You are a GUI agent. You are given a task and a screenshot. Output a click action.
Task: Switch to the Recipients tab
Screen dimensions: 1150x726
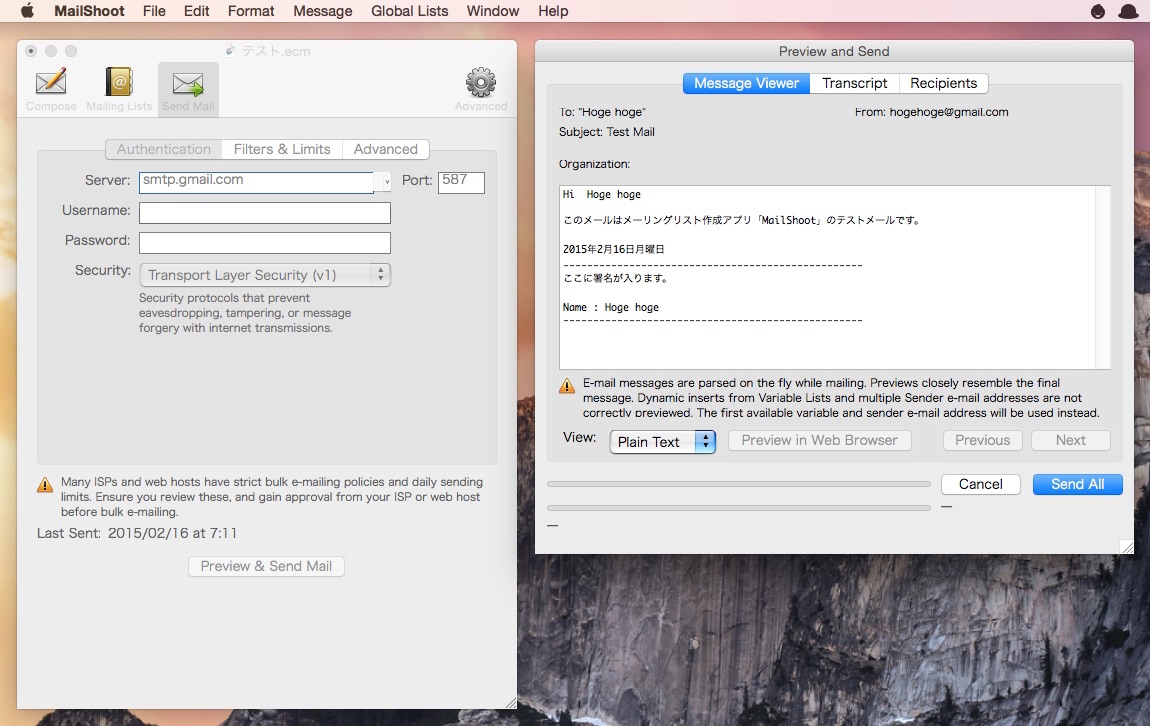pos(944,83)
